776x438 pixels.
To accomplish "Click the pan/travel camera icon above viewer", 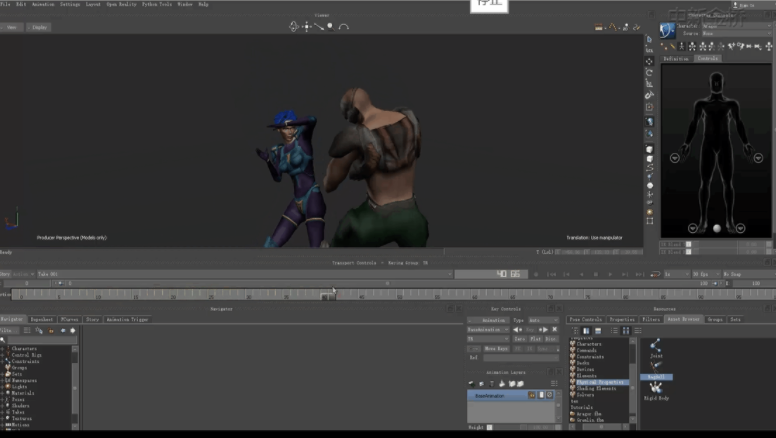I will [x=307, y=27].
